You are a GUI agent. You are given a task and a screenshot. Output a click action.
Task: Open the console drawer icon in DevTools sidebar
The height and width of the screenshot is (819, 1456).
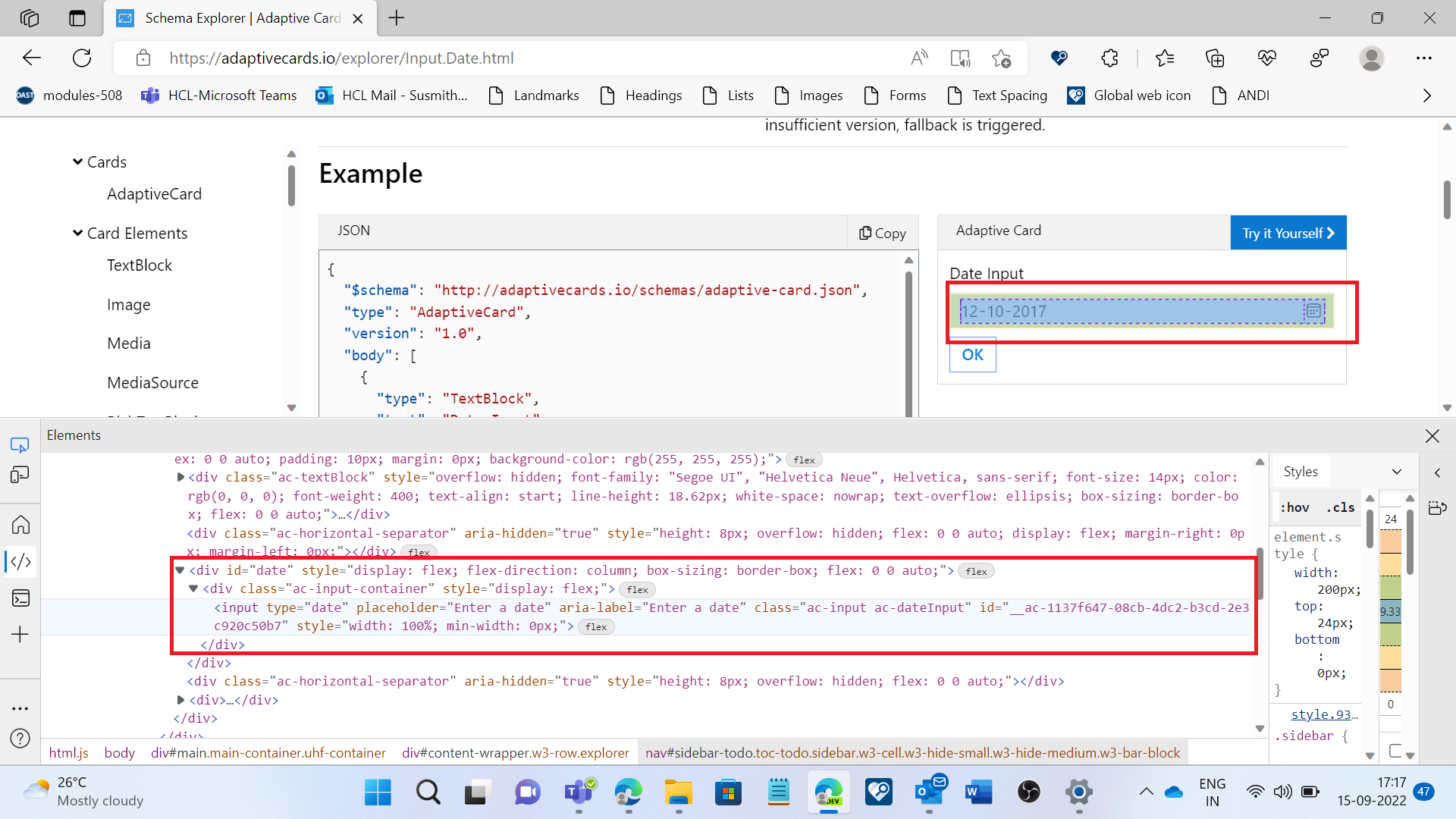pos(20,598)
